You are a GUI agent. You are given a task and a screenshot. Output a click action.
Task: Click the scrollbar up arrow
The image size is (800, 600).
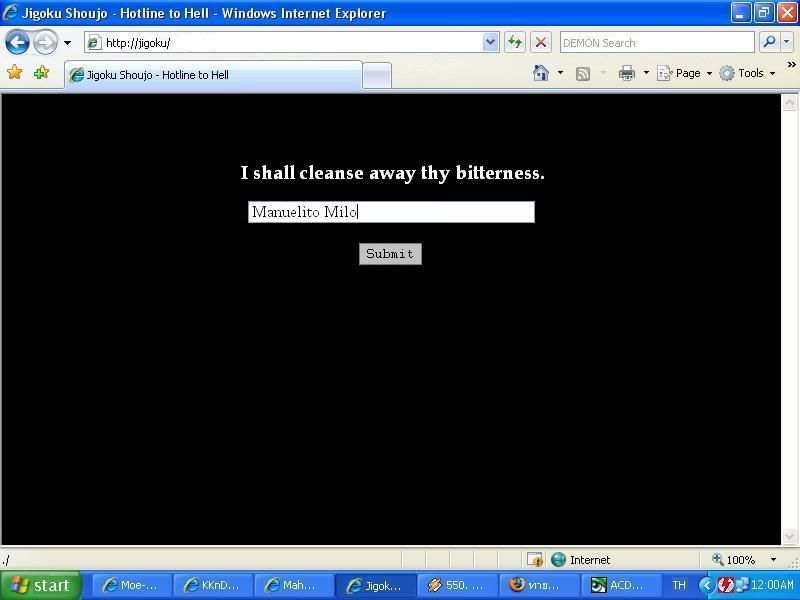pyautogui.click(x=789, y=103)
